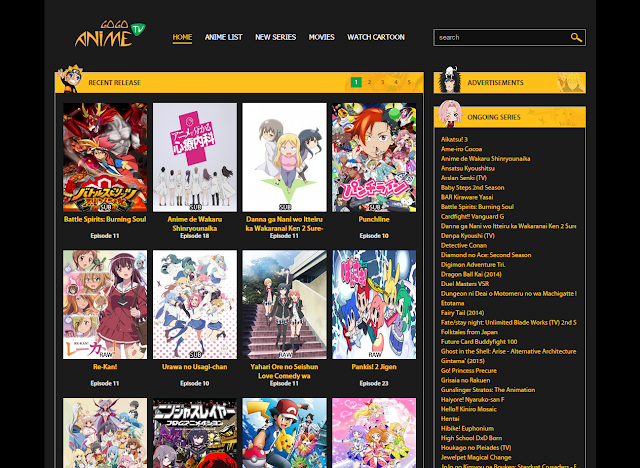Open the Watch Cartoon menu item

pos(376,37)
